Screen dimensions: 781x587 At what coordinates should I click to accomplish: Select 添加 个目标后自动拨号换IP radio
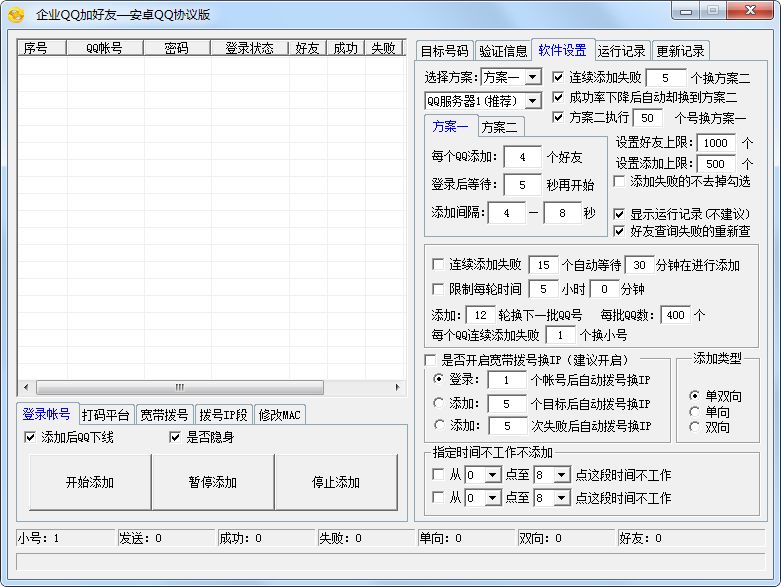439,402
